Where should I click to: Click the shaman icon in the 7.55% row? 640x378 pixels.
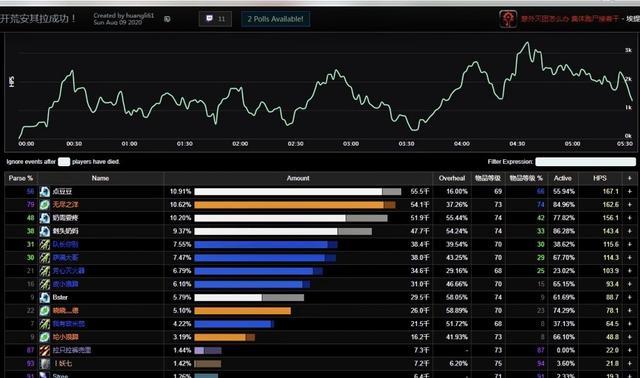point(44,245)
